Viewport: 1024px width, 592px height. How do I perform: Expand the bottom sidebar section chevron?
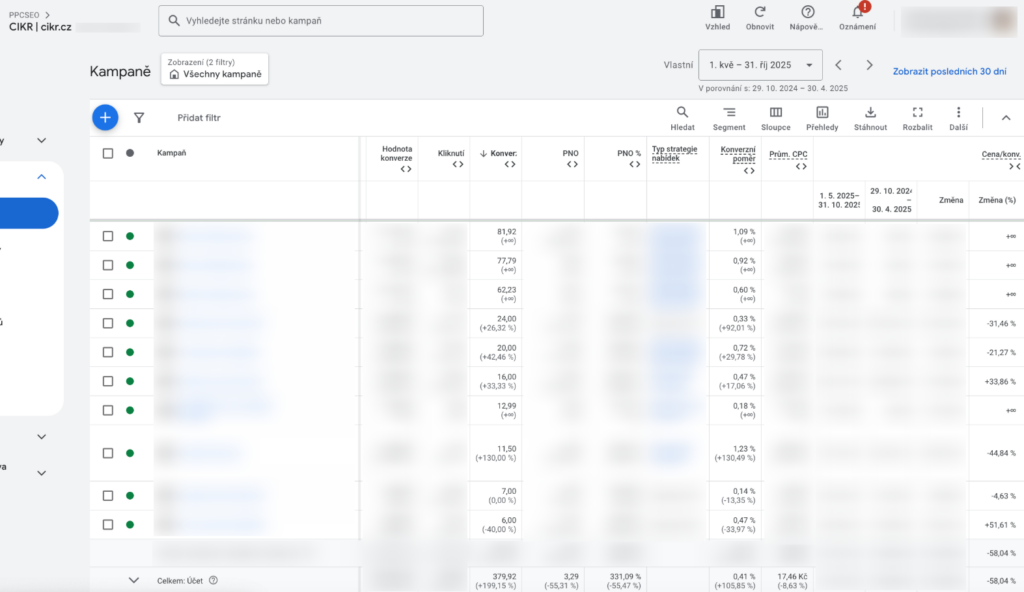(x=42, y=473)
